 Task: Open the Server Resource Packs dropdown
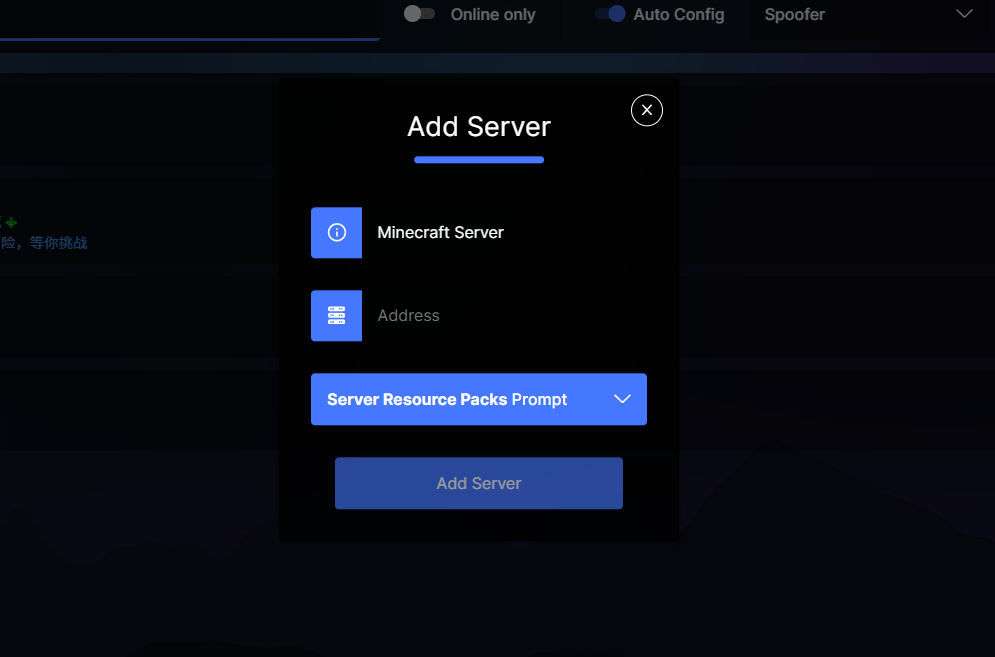478,399
